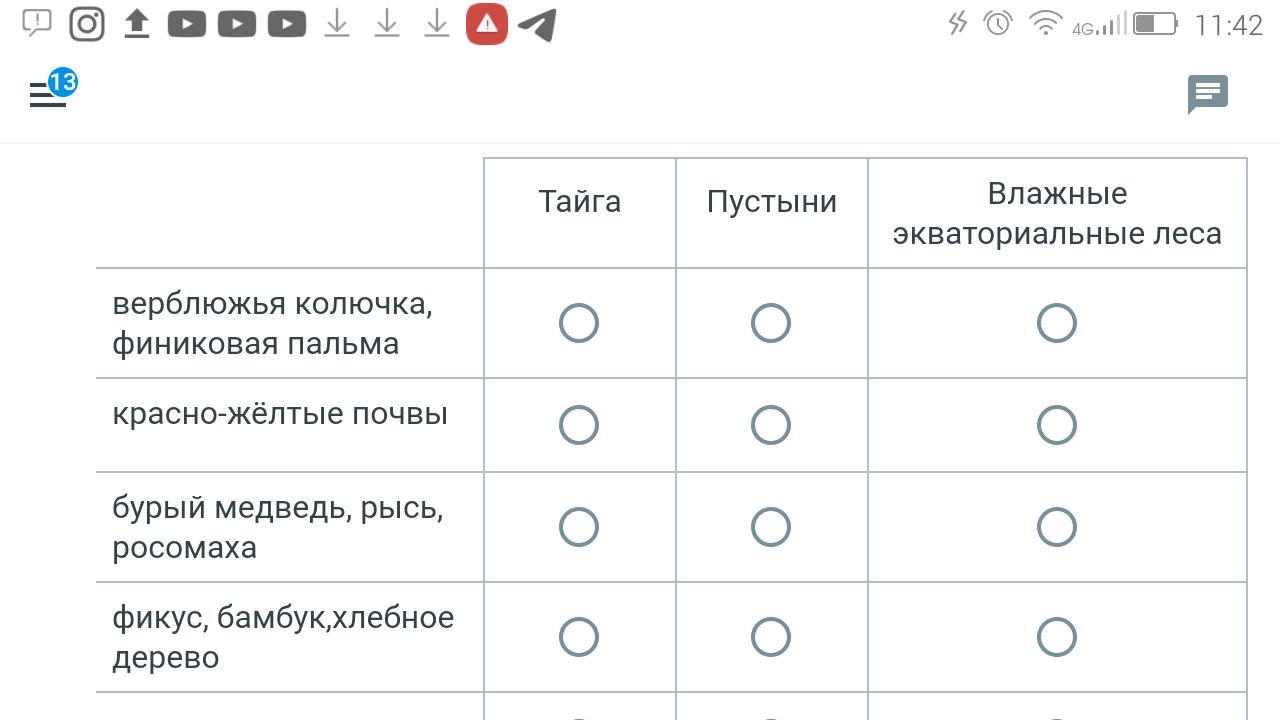Tap the battery status icon
The width and height of the screenshot is (1280, 720).
click(x=1156, y=23)
